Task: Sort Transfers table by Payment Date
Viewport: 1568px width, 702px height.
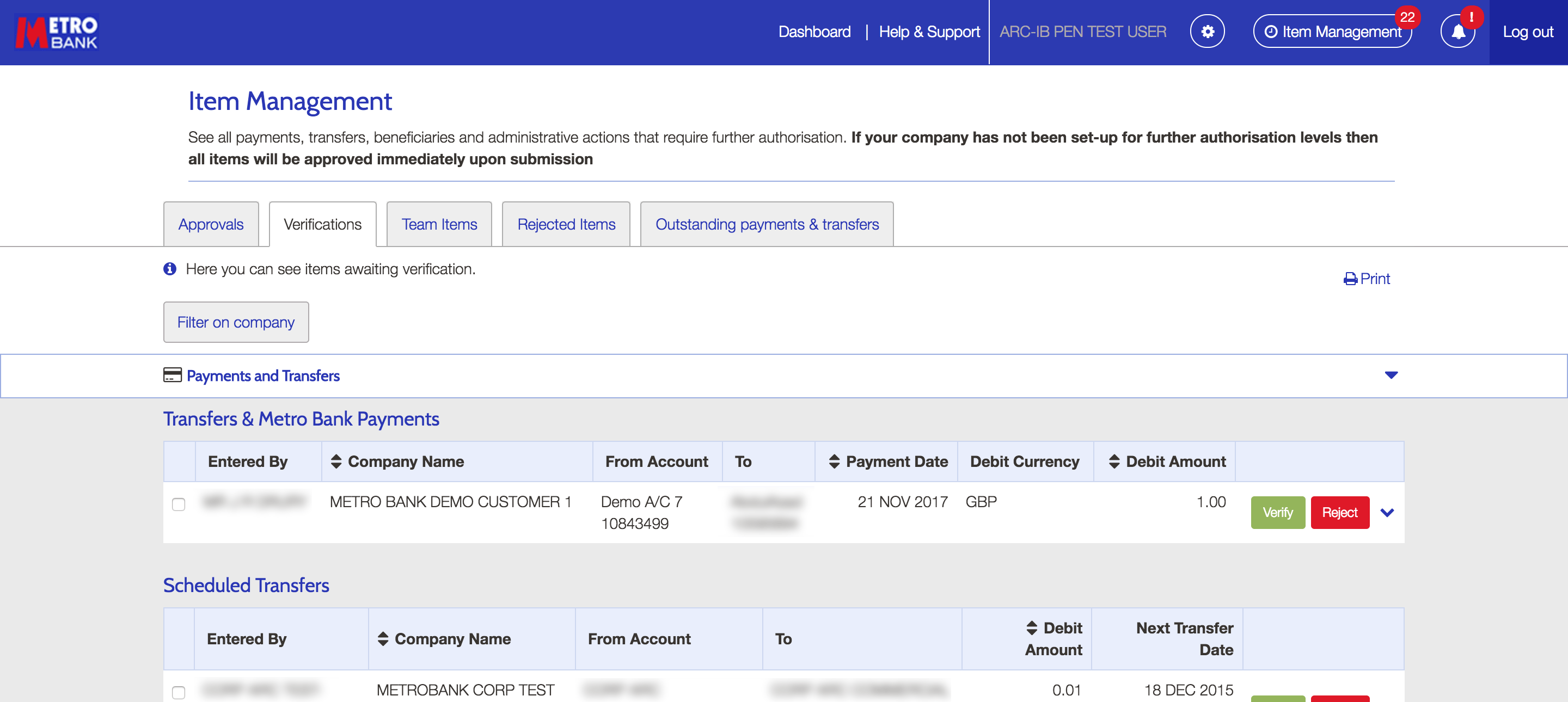Action: click(x=834, y=461)
